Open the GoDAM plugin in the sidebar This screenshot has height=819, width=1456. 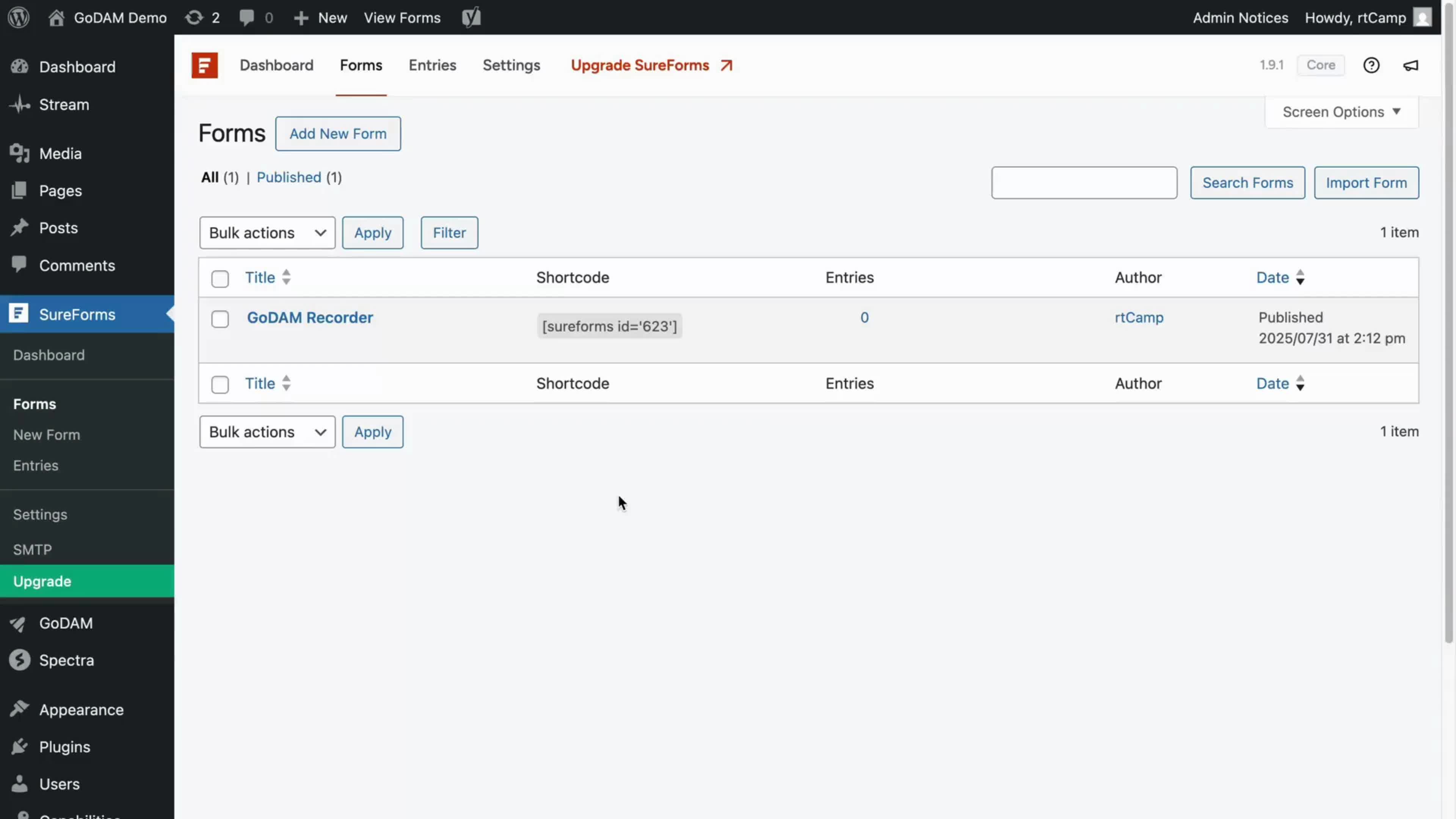(x=65, y=623)
